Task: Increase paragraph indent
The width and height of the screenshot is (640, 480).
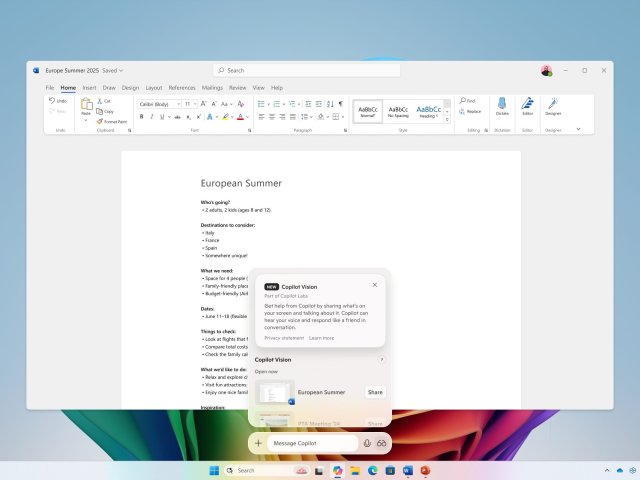Action: [319, 104]
